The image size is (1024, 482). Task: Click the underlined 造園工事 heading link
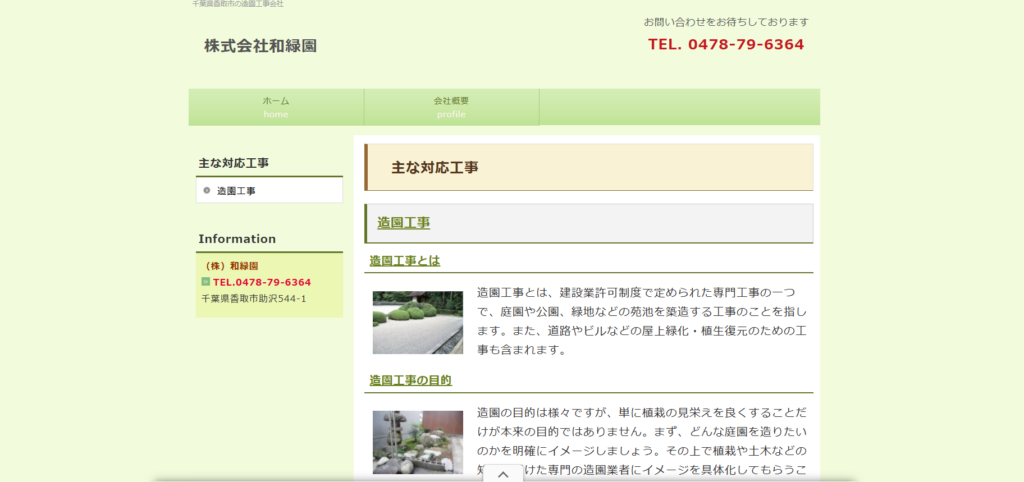pos(403,223)
